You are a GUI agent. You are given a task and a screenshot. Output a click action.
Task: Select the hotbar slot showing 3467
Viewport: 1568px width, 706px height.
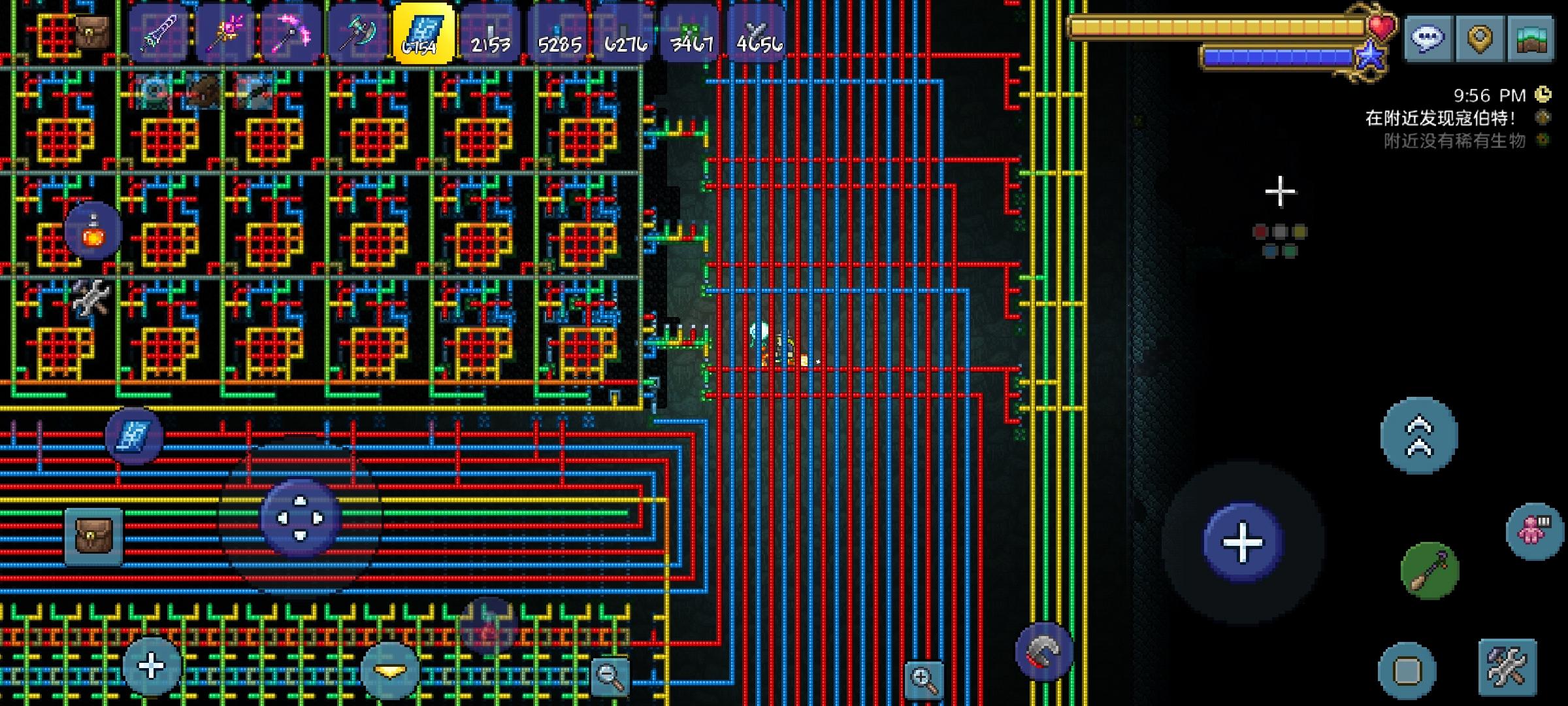click(691, 34)
